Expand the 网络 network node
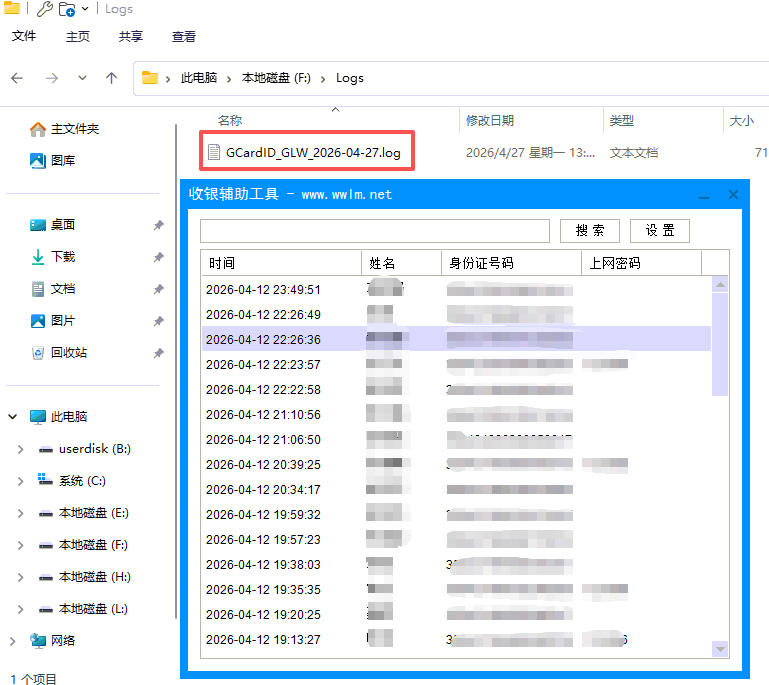Image resolution: width=769 pixels, height=685 pixels. point(12,641)
